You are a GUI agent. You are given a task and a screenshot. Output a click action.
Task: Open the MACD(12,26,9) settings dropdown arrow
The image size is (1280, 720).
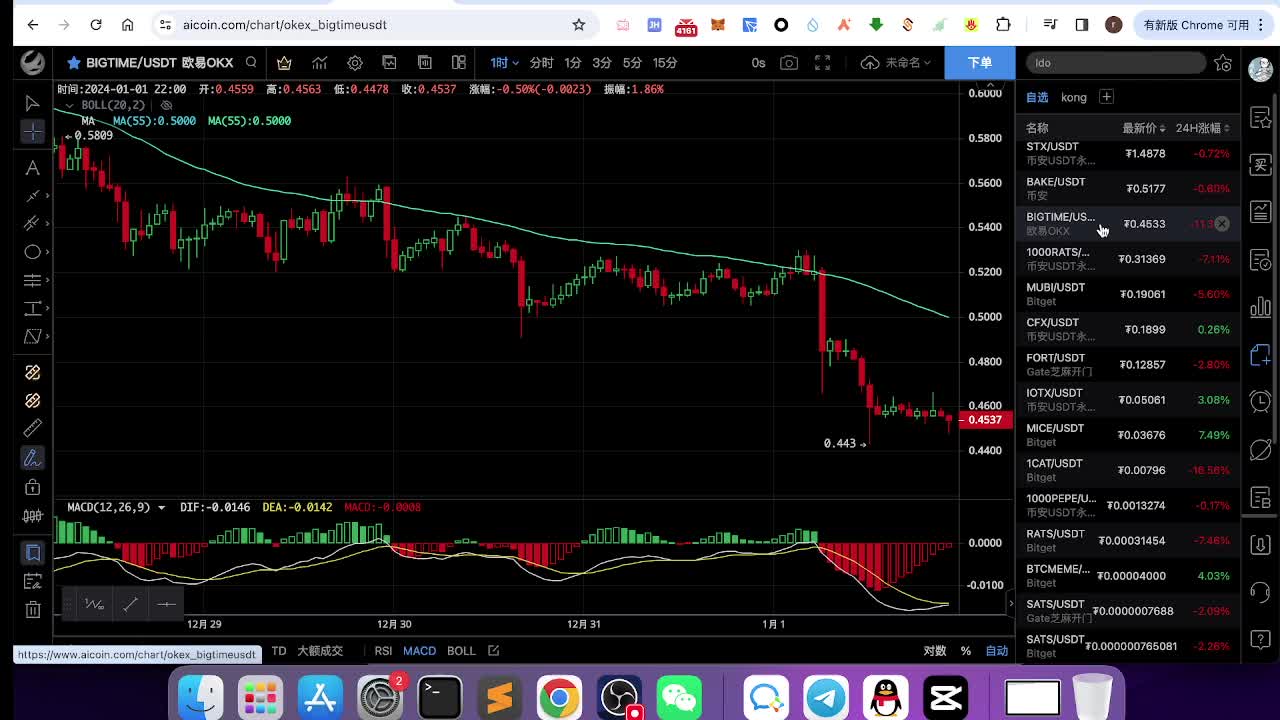pos(161,508)
